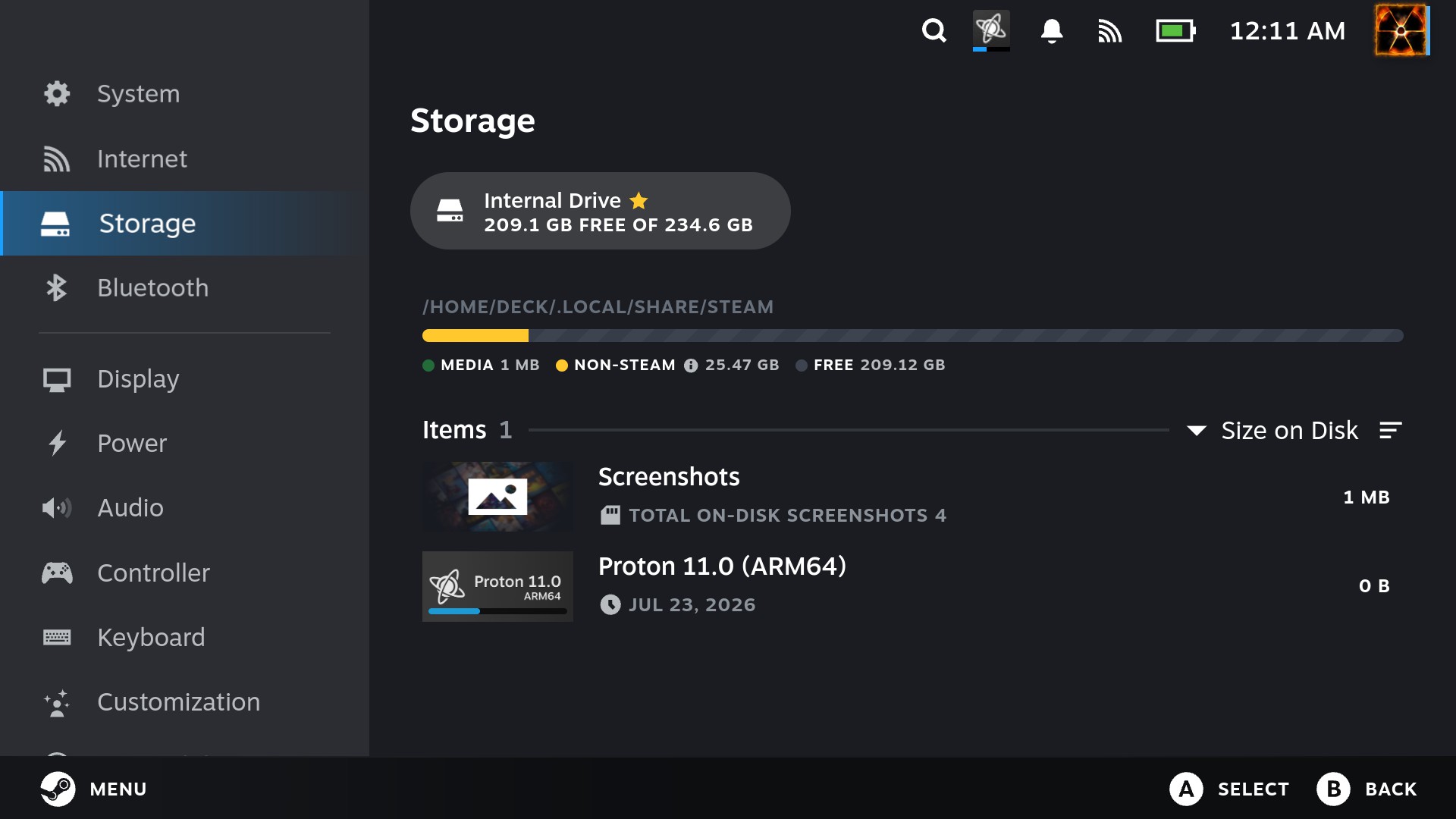Click TOTAL ON-DISK SCREENSHOTS 4 text
Image resolution: width=1456 pixels, height=819 pixels.
[x=787, y=516]
